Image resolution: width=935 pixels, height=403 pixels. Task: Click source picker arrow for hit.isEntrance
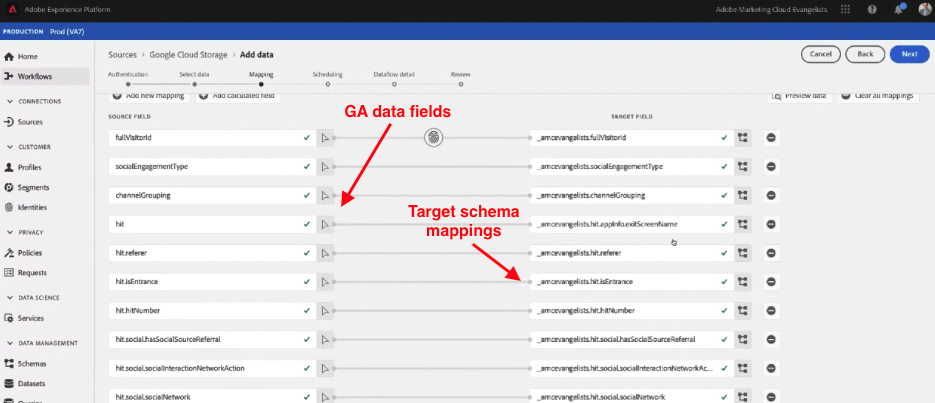pyautogui.click(x=325, y=282)
